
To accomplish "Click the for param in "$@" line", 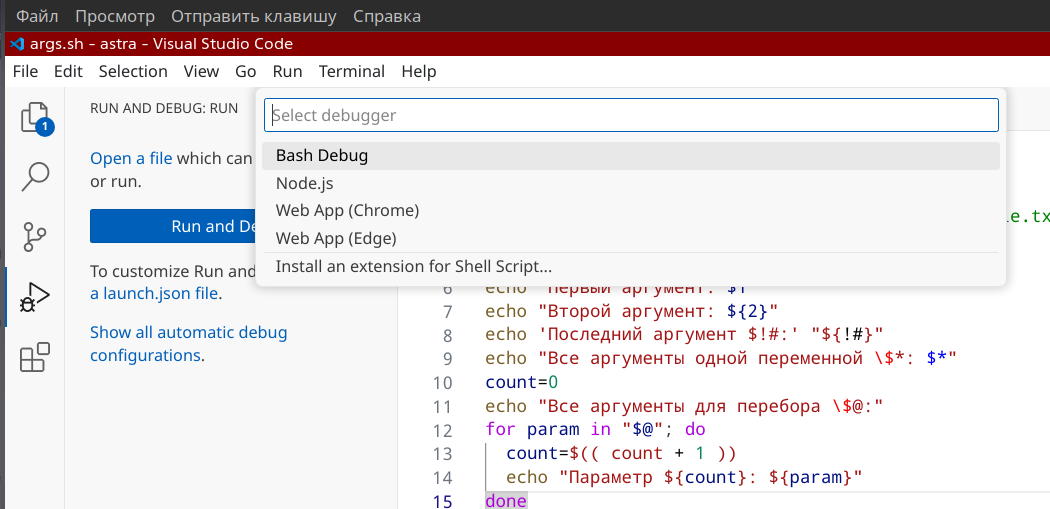I will (595, 429).
